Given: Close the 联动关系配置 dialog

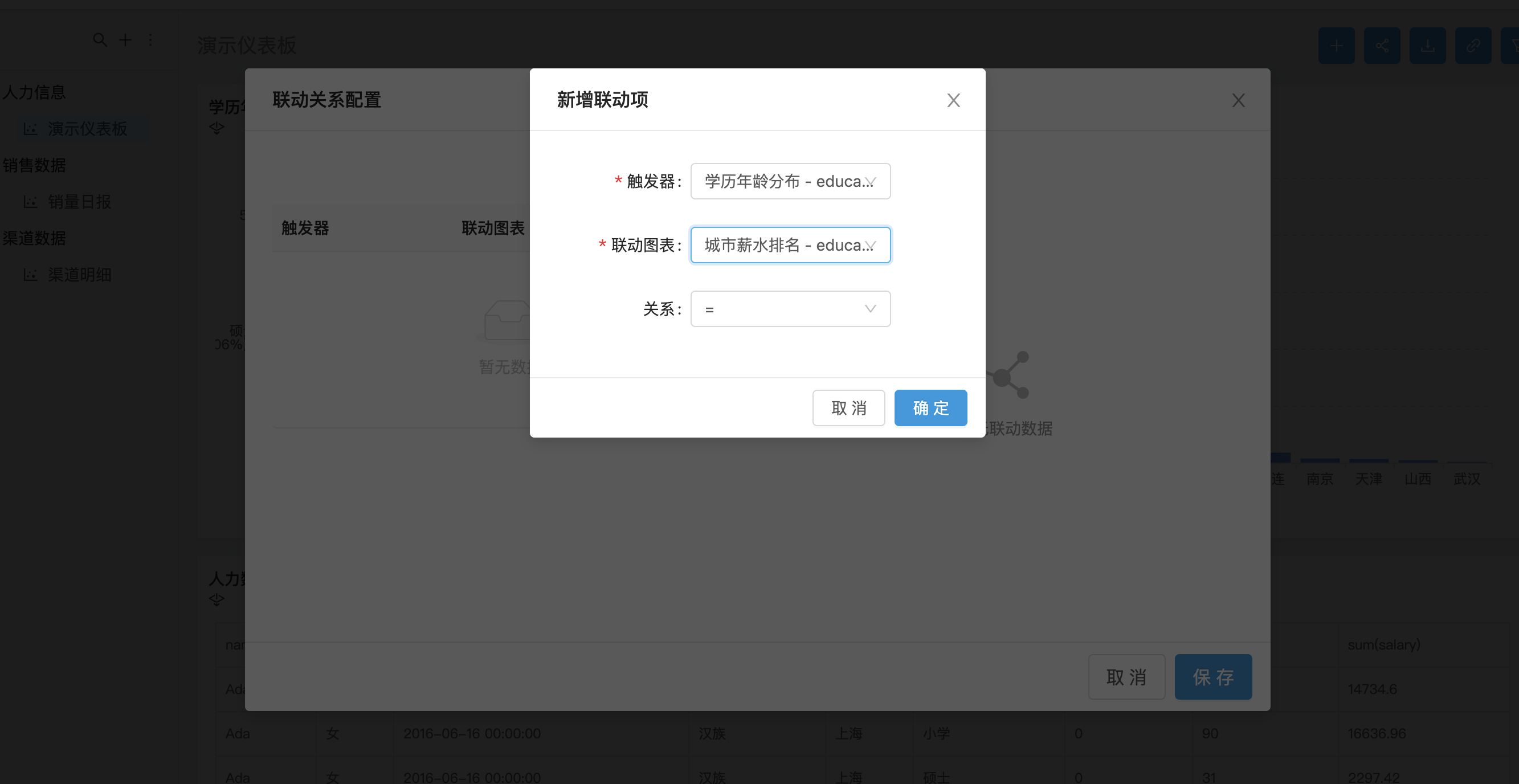Looking at the screenshot, I should click(1238, 100).
